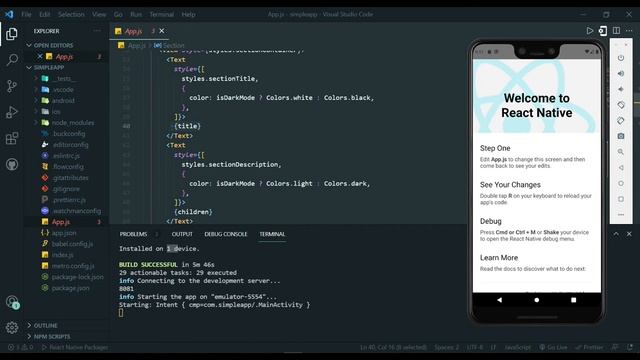Click React Native Packager status bar item
This screenshot has width=640, height=360.
[x=75, y=347]
